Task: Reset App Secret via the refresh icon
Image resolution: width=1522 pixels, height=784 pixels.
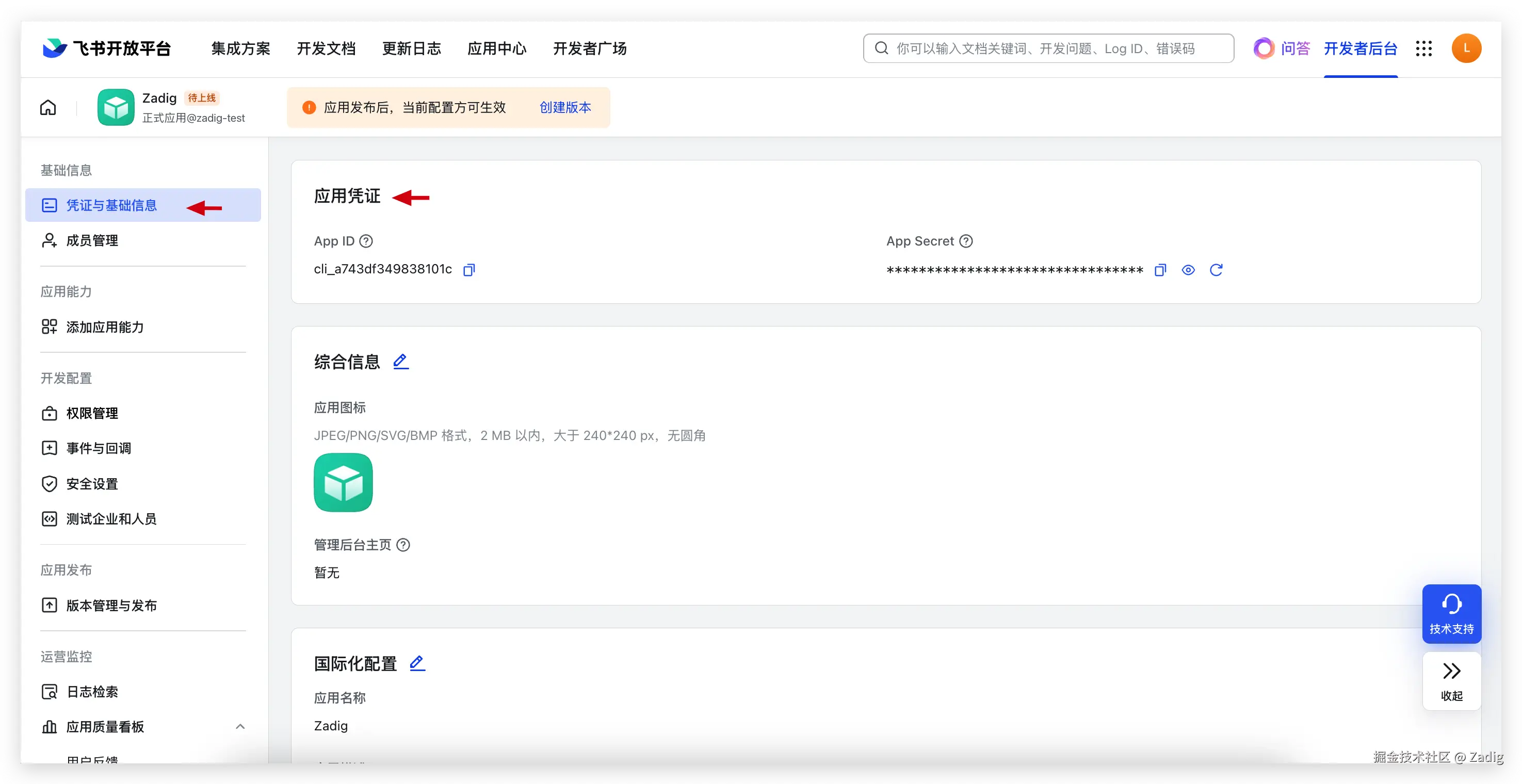Action: 1217,269
